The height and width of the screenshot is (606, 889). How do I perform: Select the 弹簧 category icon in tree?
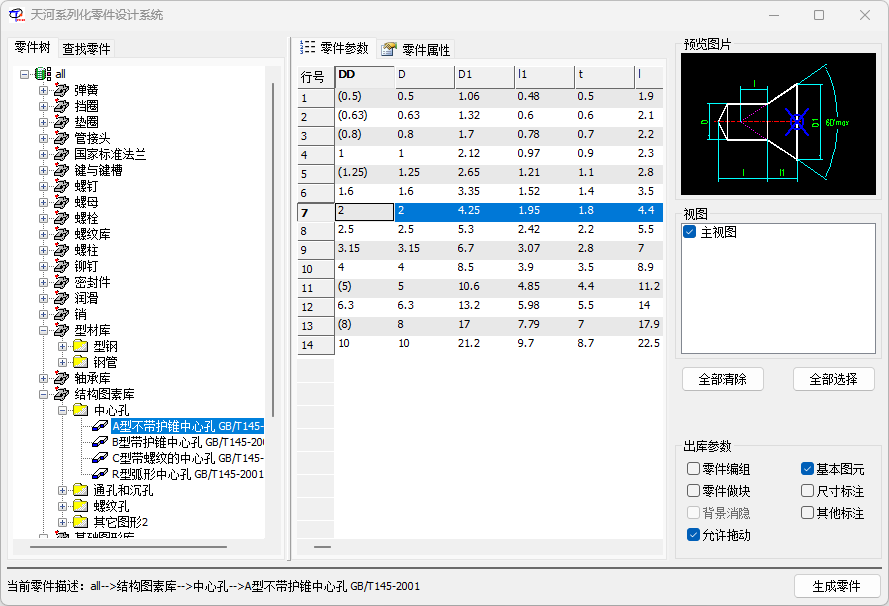(62, 90)
